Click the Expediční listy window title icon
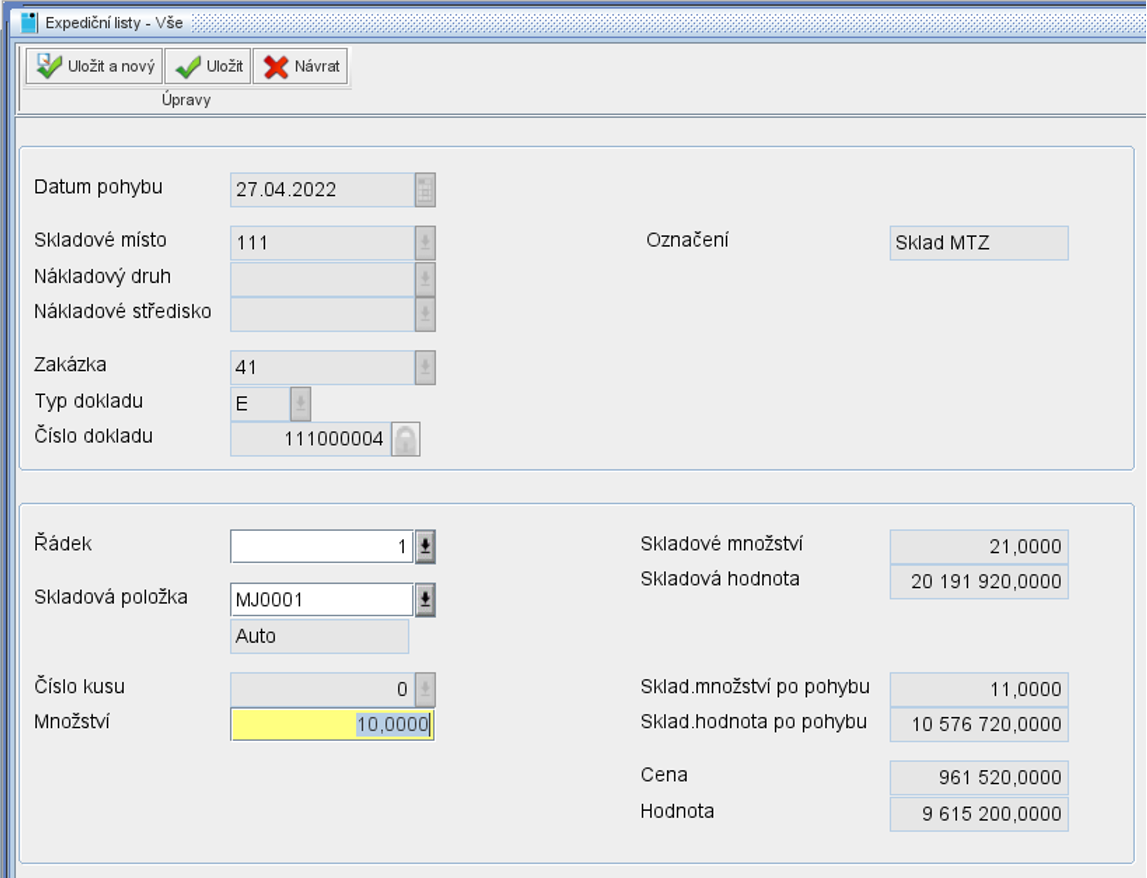 tap(30, 22)
